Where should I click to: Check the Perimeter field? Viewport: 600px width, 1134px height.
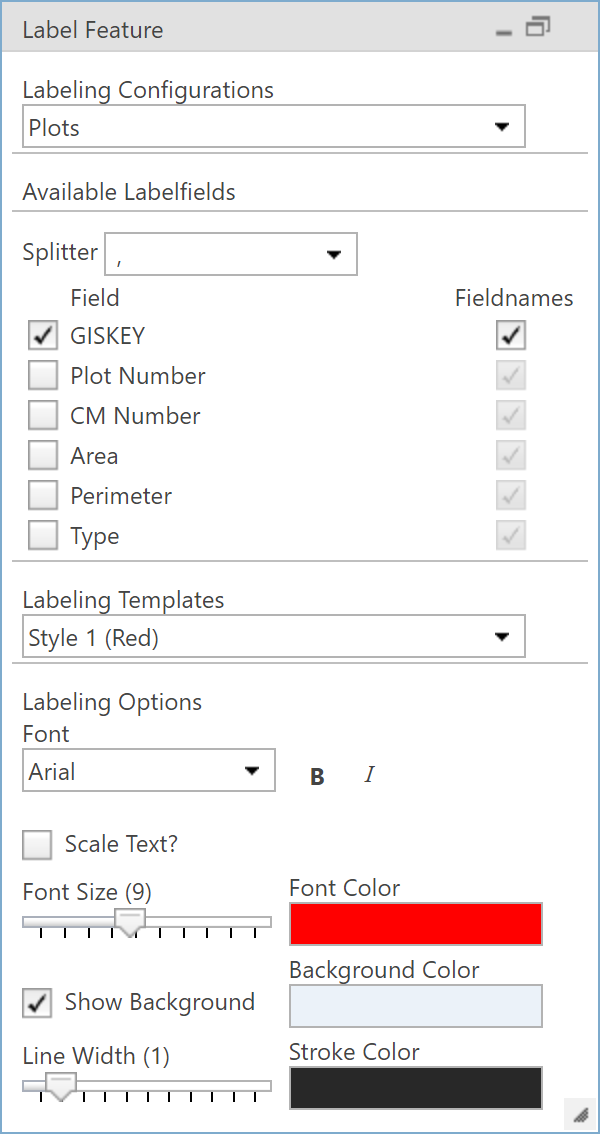(x=41, y=495)
